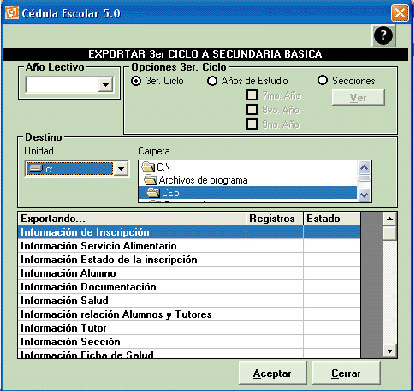Screen dimensions: 414x391
Task: Select row Información relación Alumnos y Tutores
Action: click(189, 314)
